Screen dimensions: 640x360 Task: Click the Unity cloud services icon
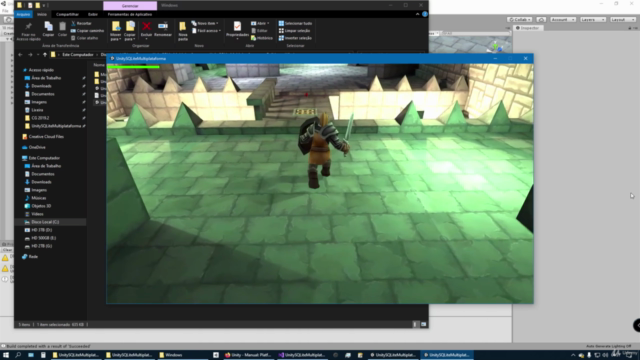[541, 20]
